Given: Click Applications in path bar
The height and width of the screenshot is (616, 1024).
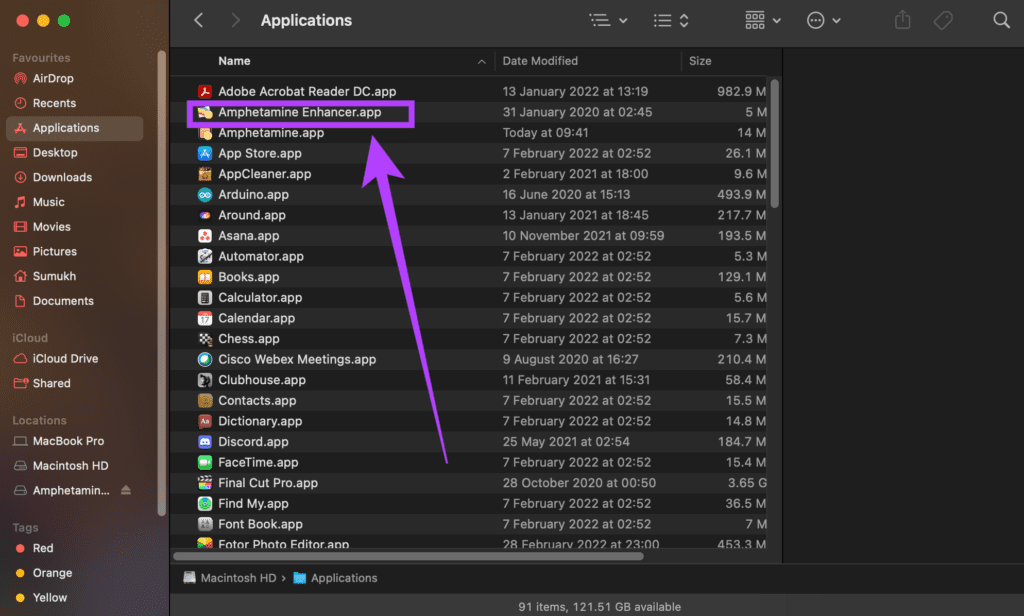Looking at the screenshot, I should click(336, 578).
